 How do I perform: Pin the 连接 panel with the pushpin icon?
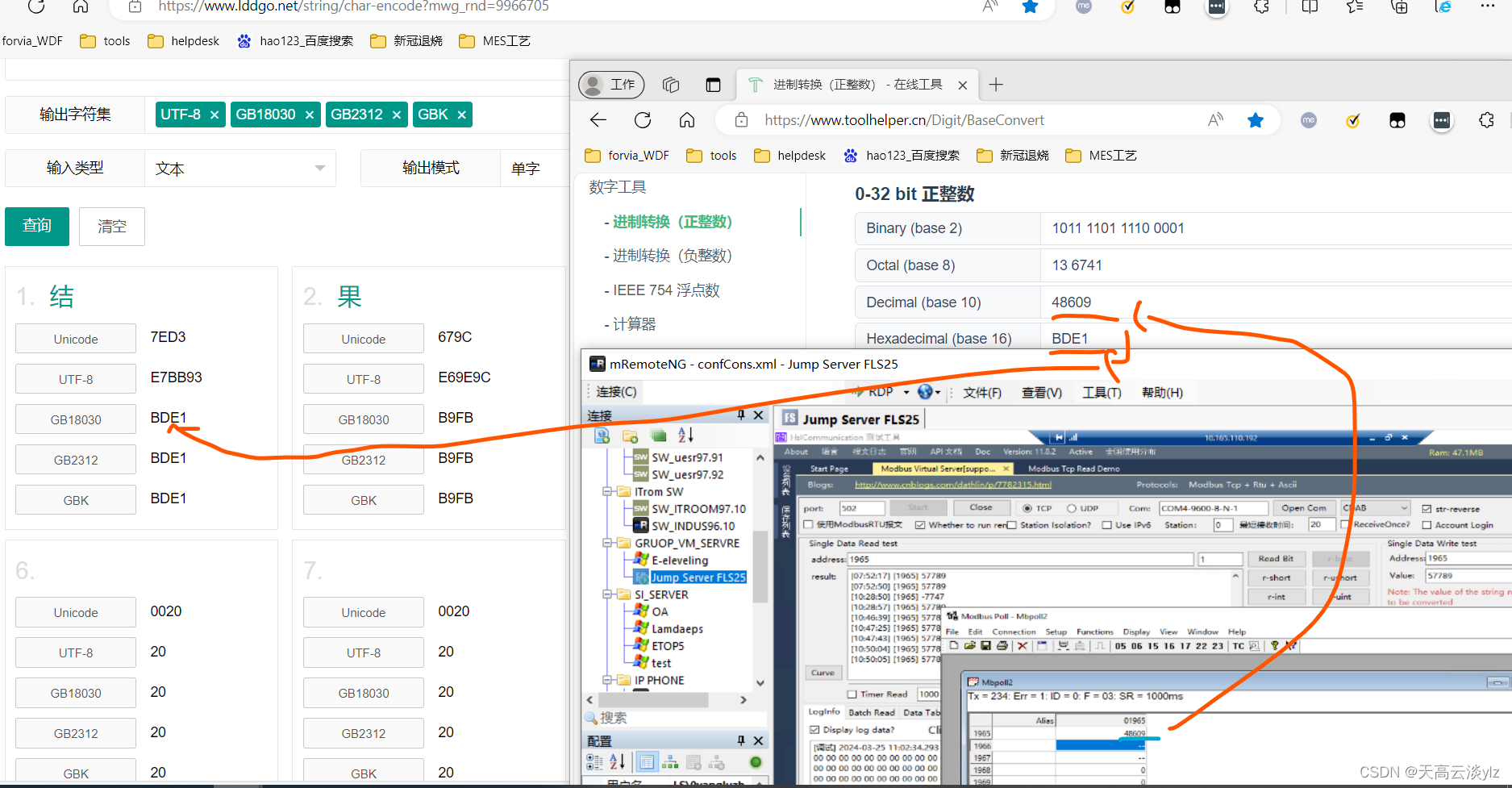[x=741, y=415]
